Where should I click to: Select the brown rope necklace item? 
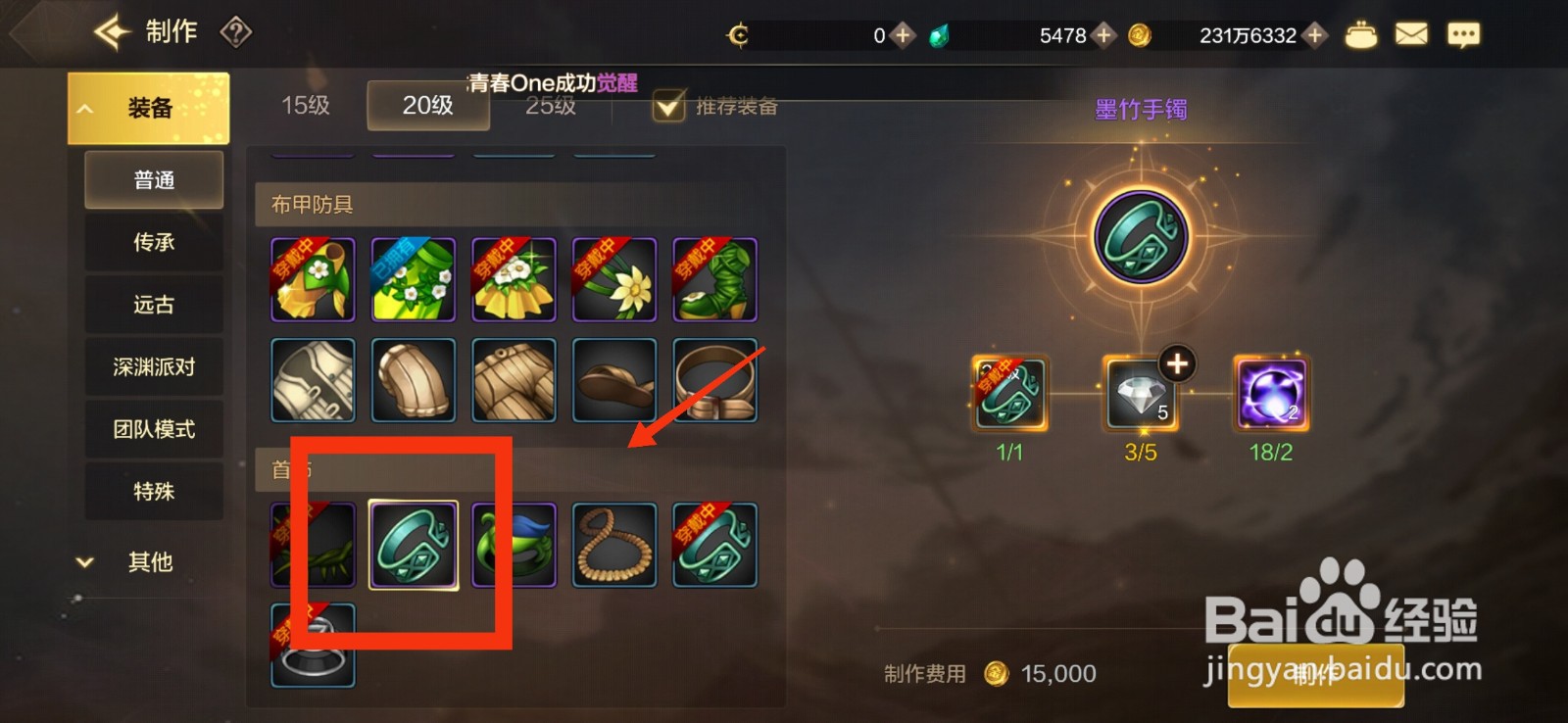(614, 545)
